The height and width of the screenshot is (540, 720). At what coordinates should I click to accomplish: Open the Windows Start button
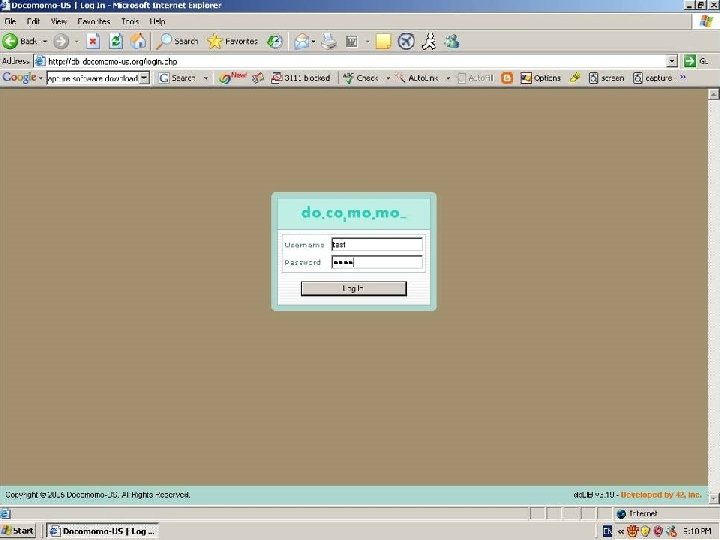[x=18, y=531]
